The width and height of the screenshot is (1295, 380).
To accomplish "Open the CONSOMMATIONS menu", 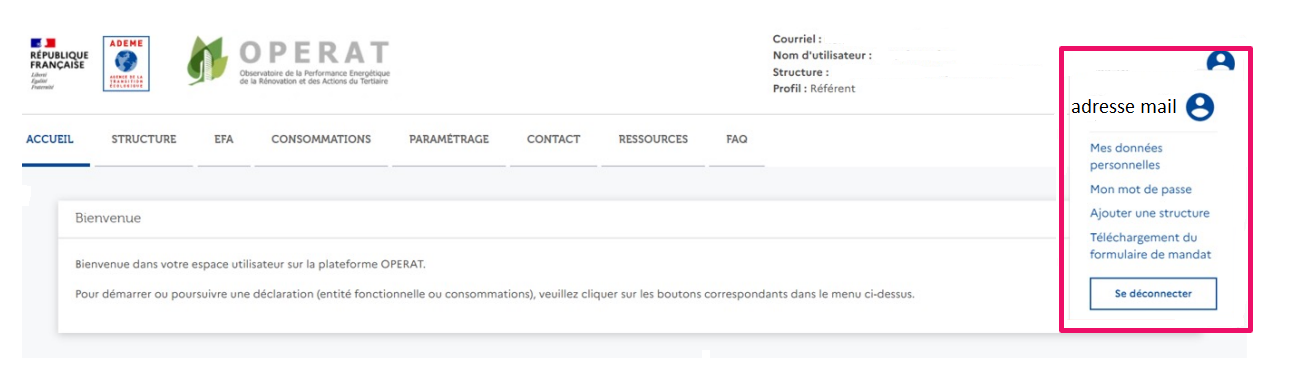I will [x=321, y=139].
